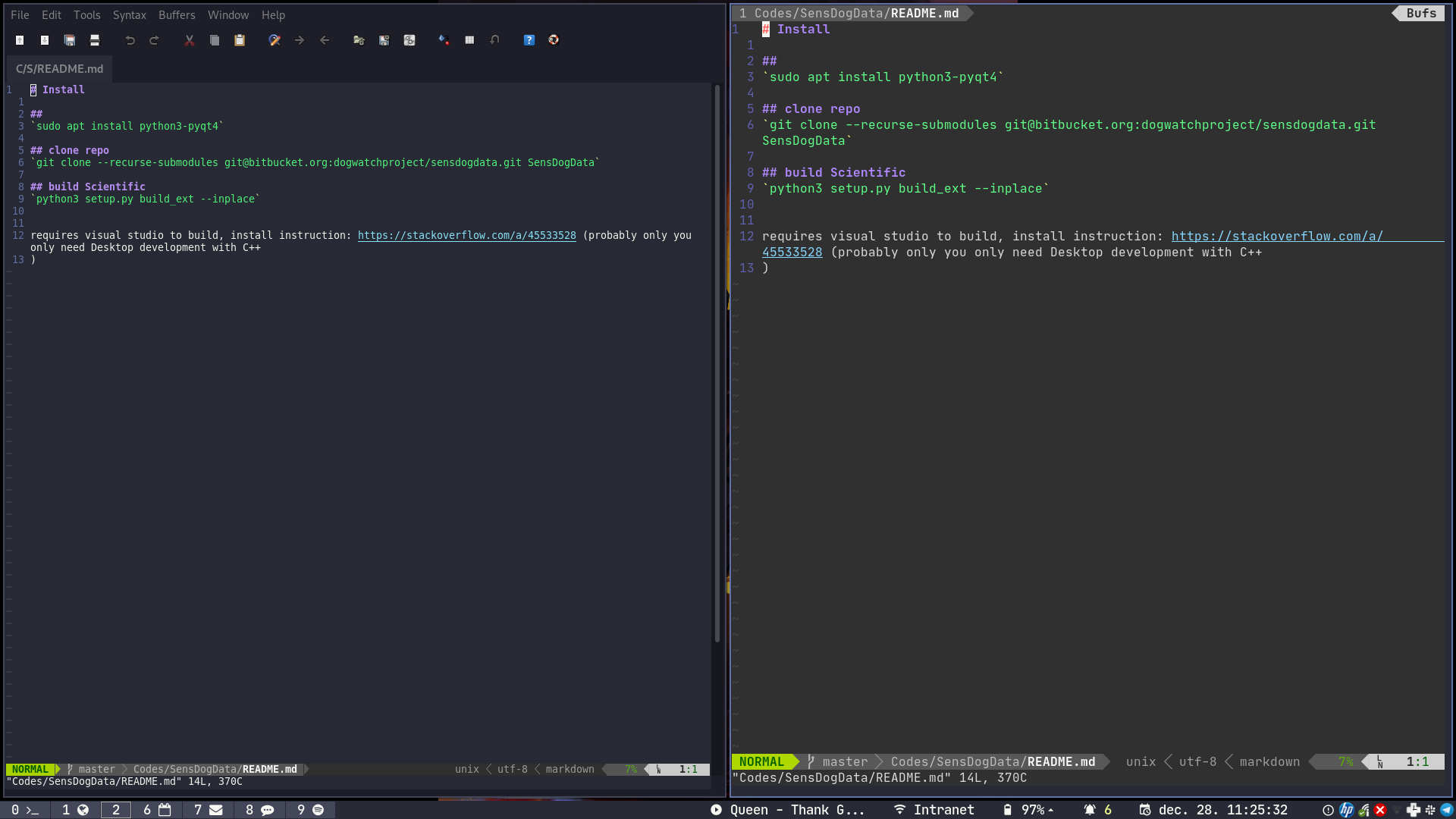Image resolution: width=1456 pixels, height=819 pixels.
Task: Click the Slack tray icon
Action: tap(1430, 810)
